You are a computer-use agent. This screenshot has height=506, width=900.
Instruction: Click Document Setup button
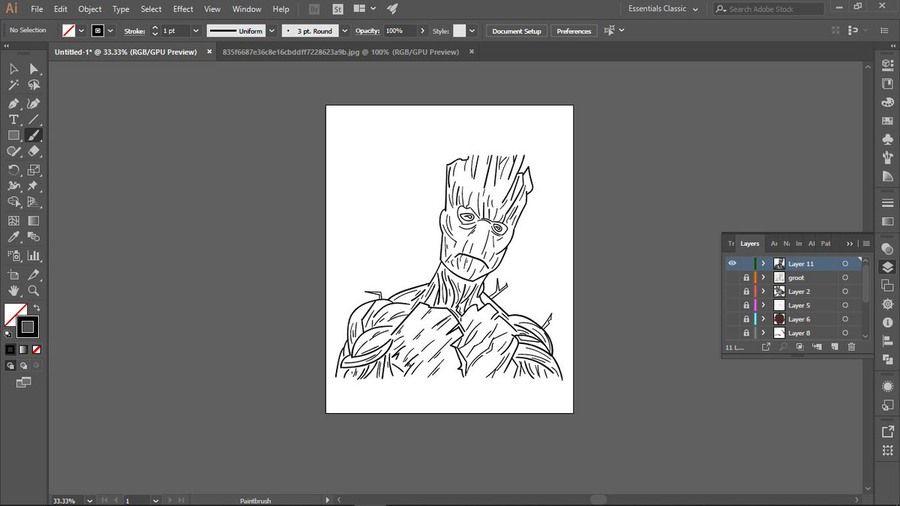click(x=517, y=31)
